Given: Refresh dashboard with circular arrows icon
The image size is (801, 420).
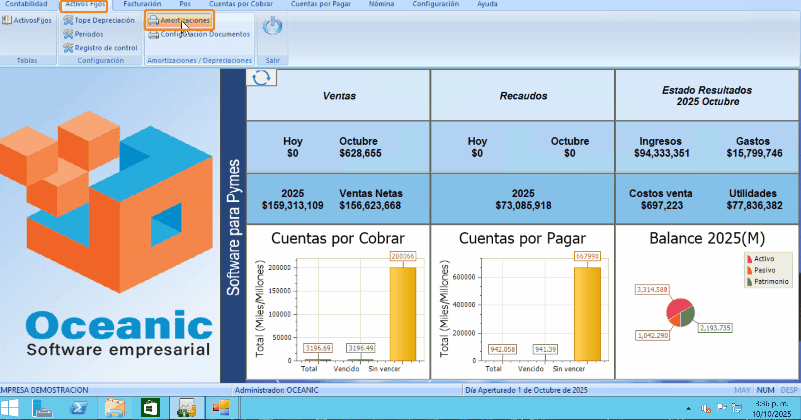Looking at the screenshot, I should 261,78.
